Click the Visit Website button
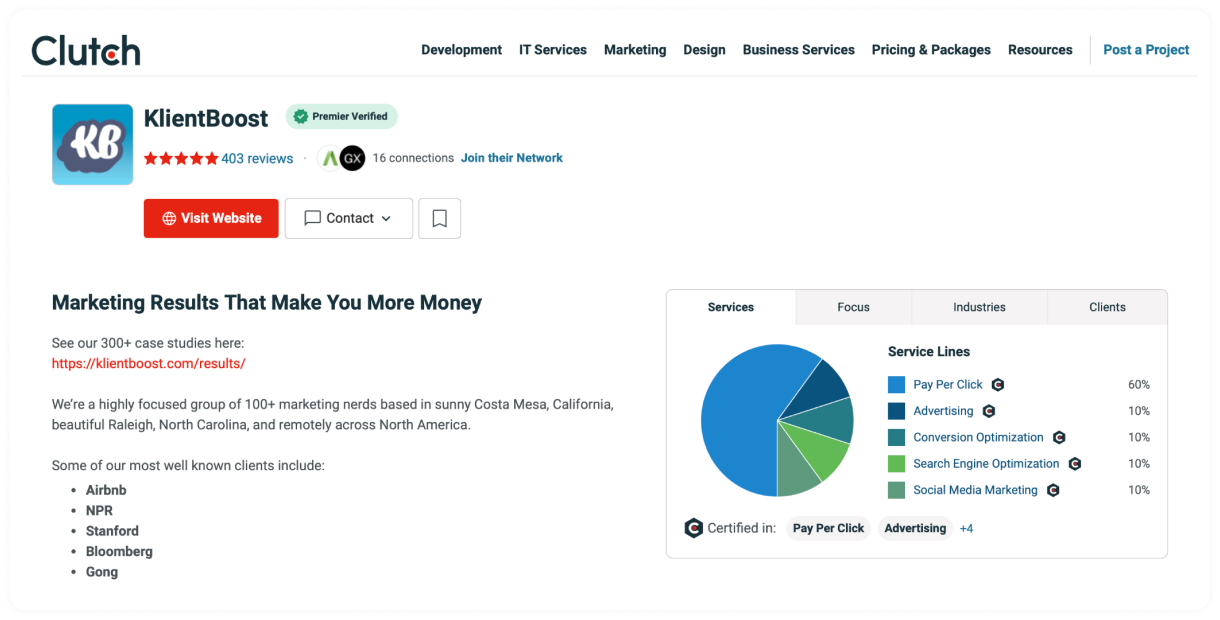This screenshot has width=1220, height=620. [210, 218]
